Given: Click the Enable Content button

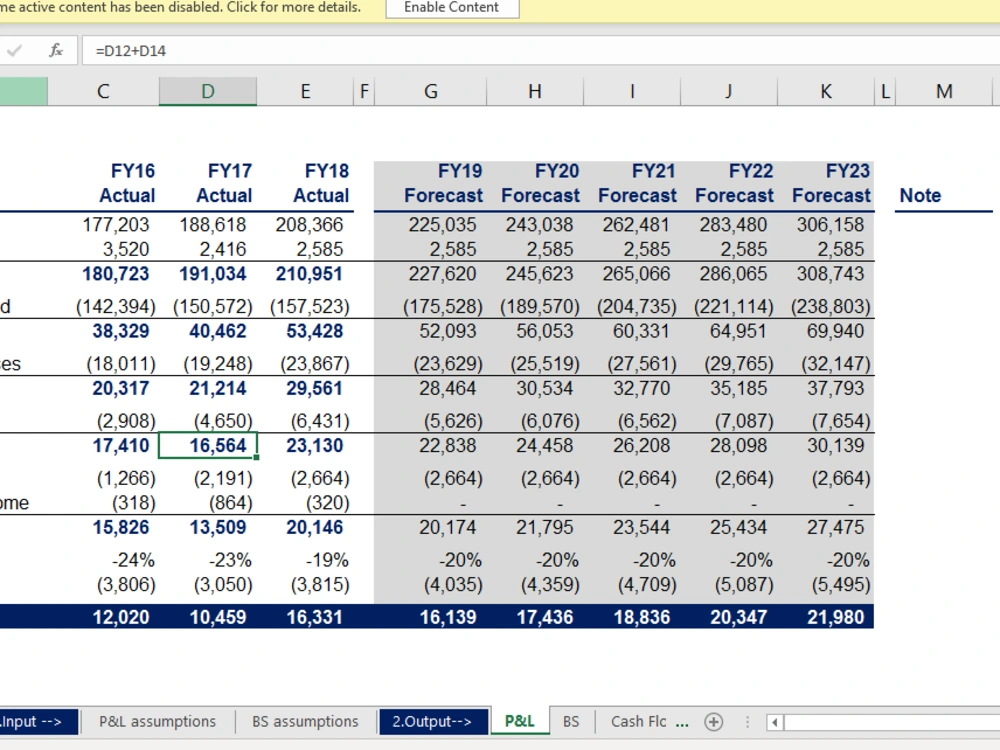Looking at the screenshot, I should click(452, 8).
